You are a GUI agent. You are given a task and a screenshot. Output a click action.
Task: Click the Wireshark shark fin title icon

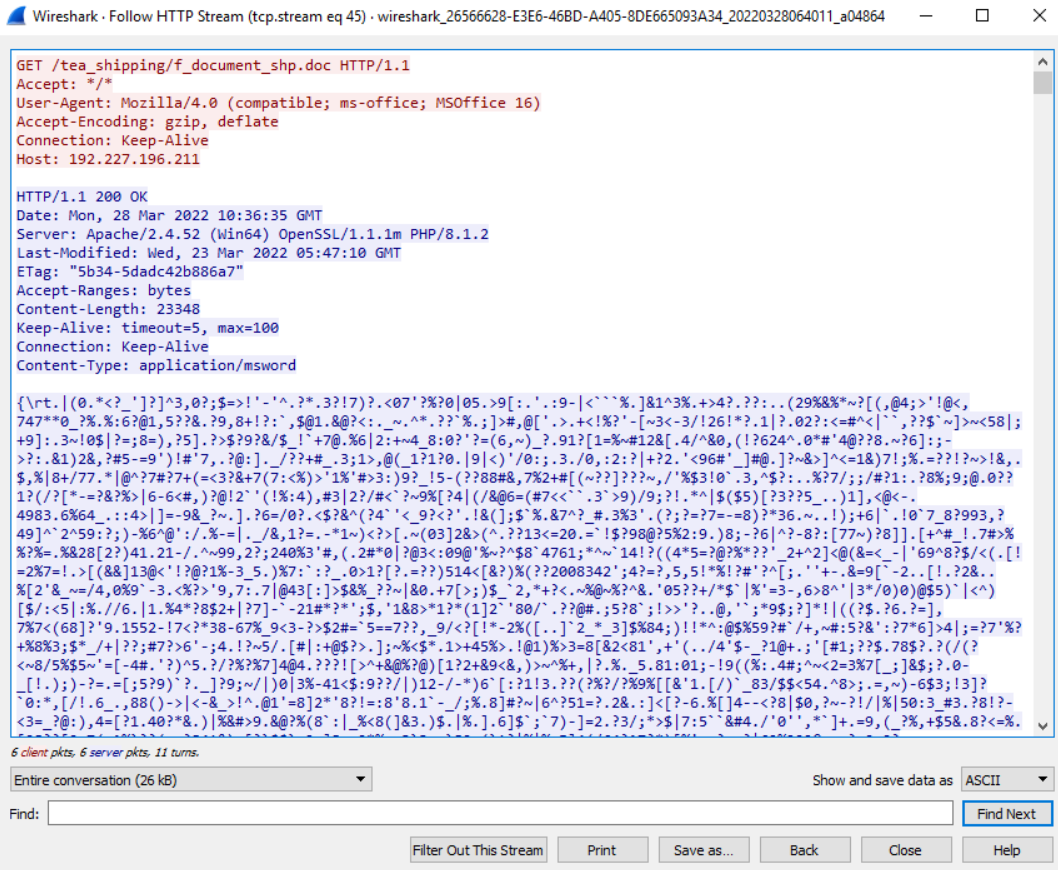(x=16, y=16)
